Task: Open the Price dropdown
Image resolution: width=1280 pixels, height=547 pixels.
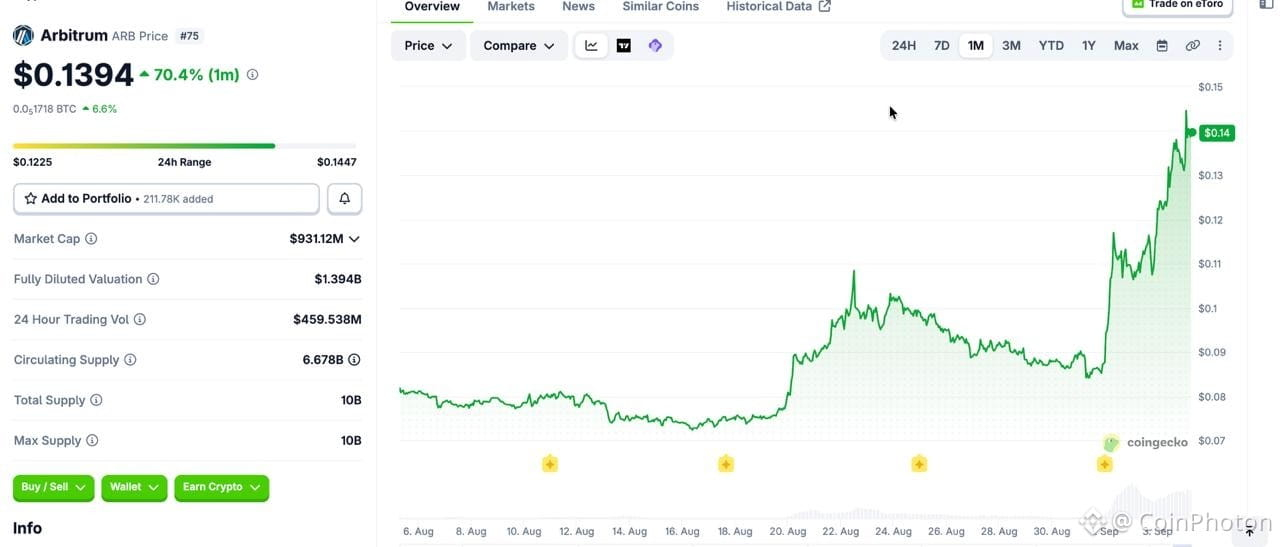Action: 428,46
